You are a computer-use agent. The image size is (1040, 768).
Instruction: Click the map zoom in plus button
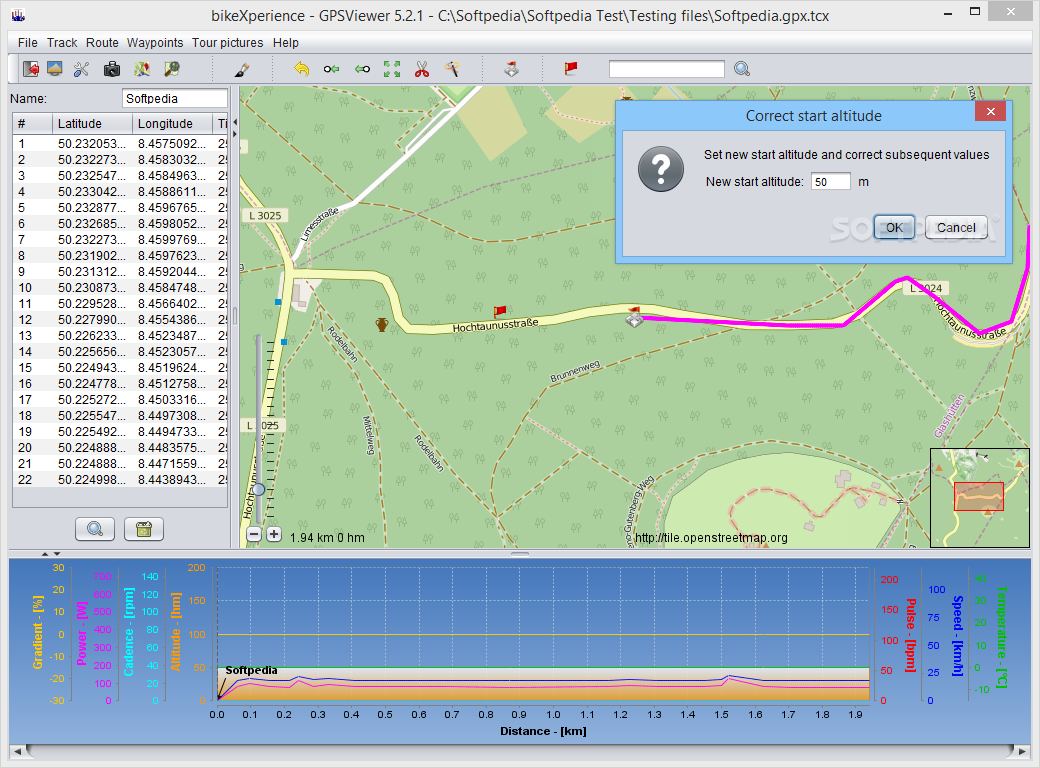[274, 535]
